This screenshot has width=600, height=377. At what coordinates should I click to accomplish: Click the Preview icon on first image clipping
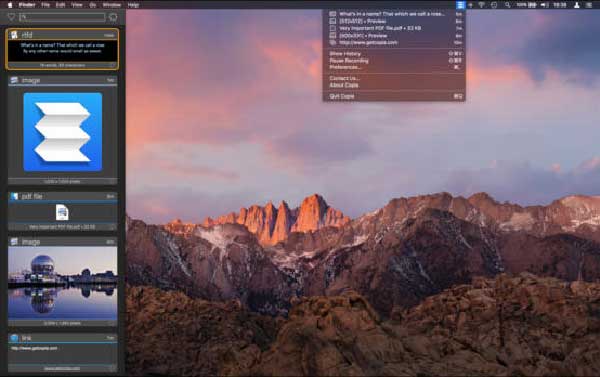click(x=14, y=80)
